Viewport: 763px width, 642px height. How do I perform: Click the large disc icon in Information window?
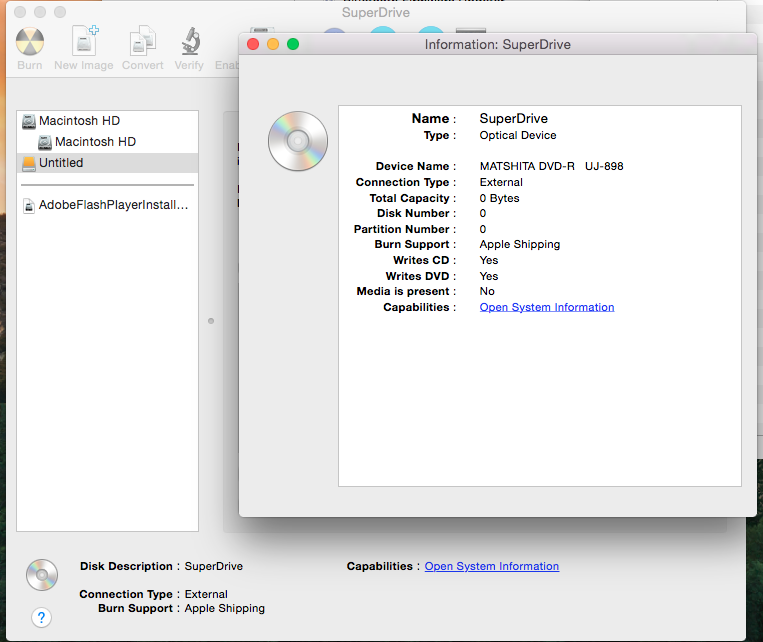(x=298, y=141)
